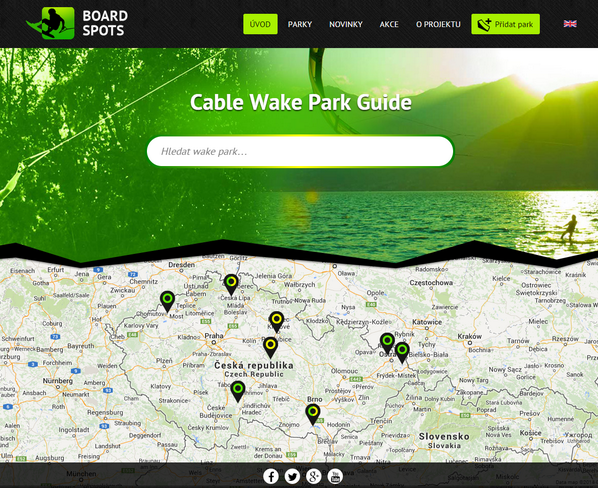The height and width of the screenshot is (488, 598).
Task: Focus the Hledat wake park search field
Action: (x=300, y=151)
